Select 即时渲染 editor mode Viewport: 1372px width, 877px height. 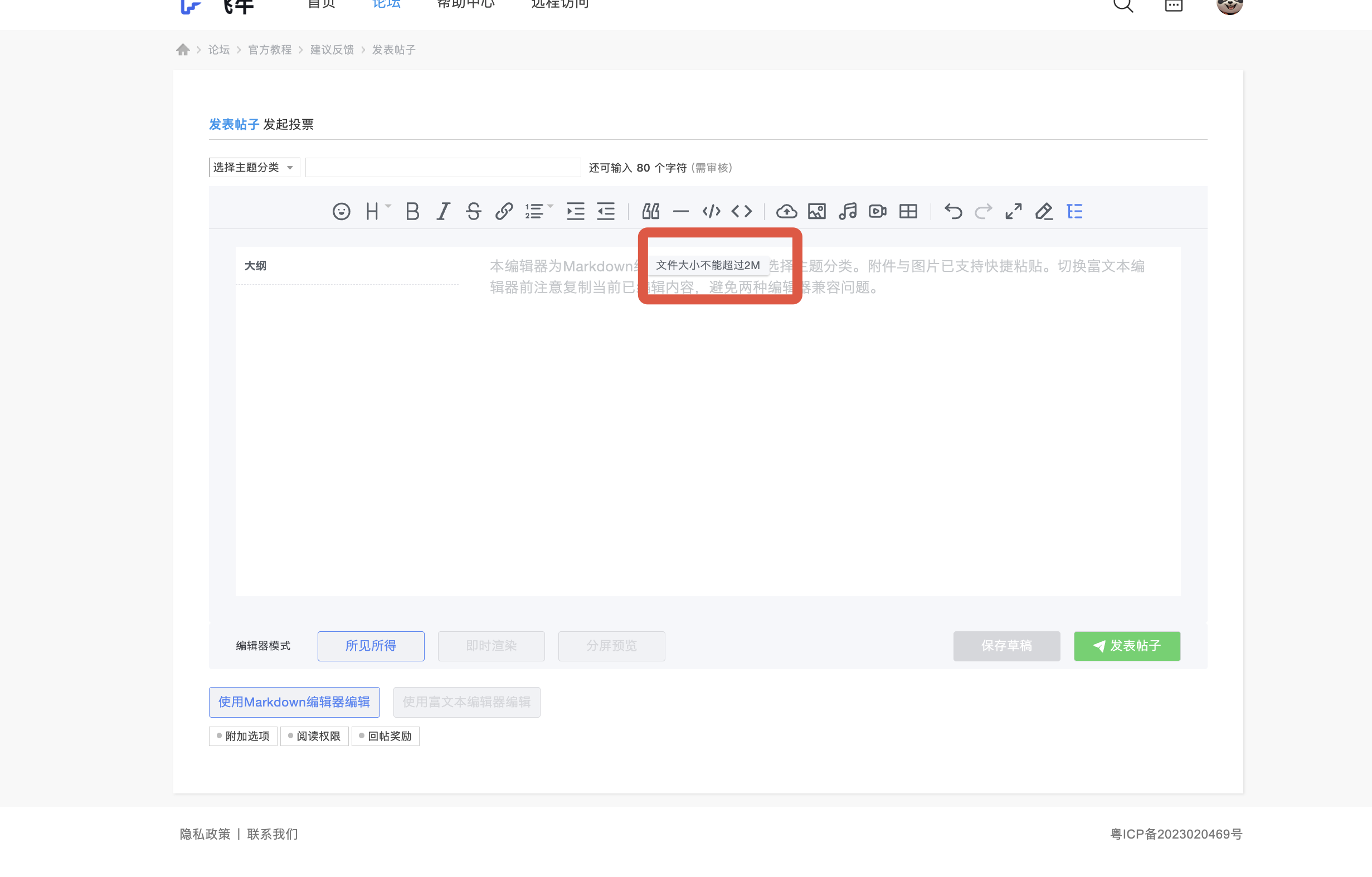491,646
